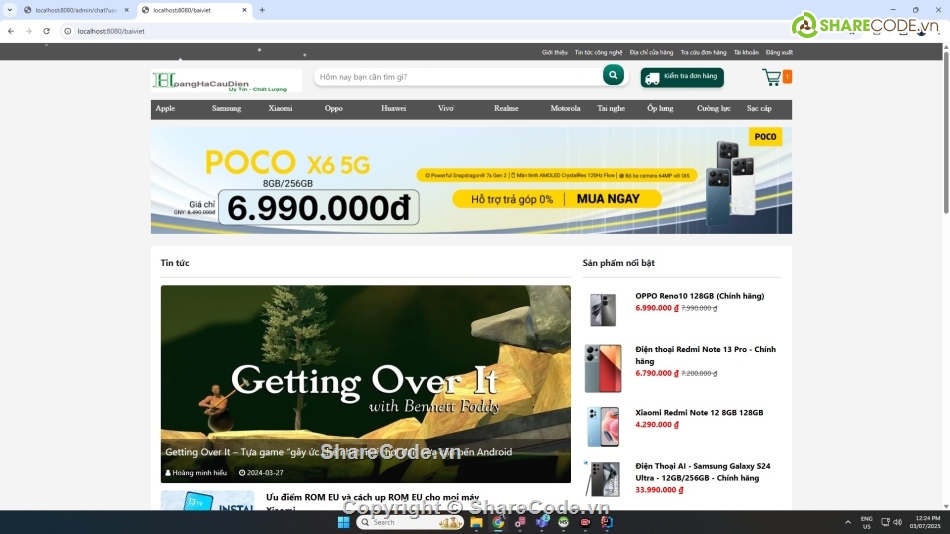The image size is (950, 534).
Task: Click OPPO Reno10 product thumbnail
Action: pyautogui.click(x=603, y=309)
